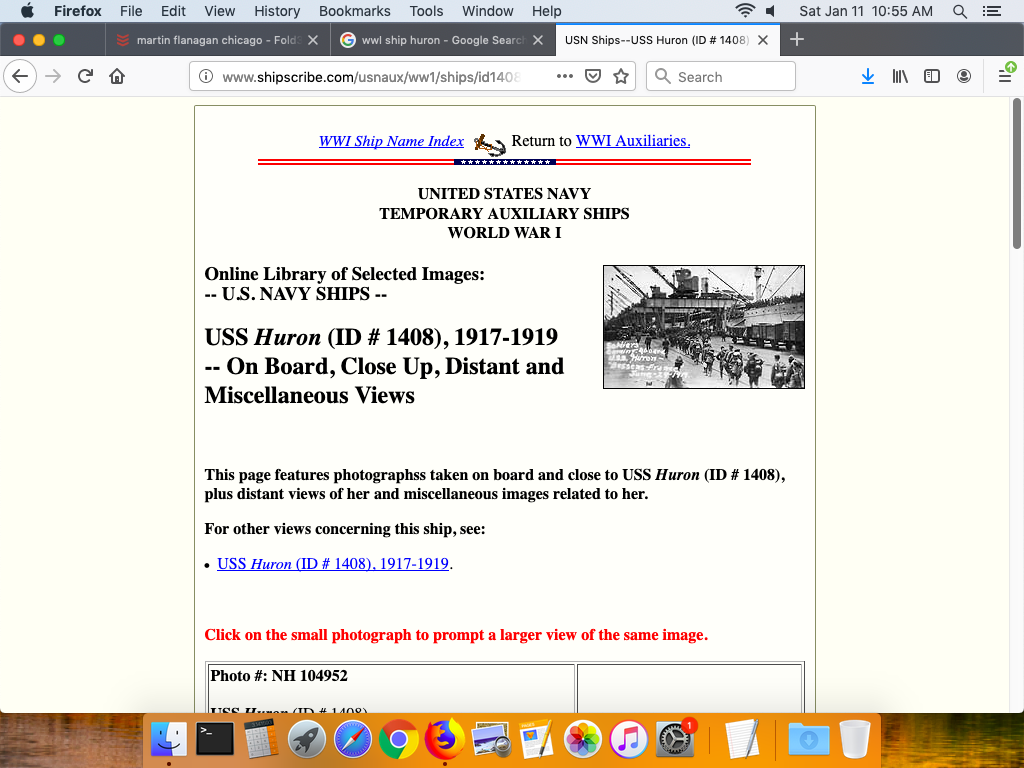Click the Reload page button
The height and width of the screenshot is (768, 1024).
tap(86, 76)
